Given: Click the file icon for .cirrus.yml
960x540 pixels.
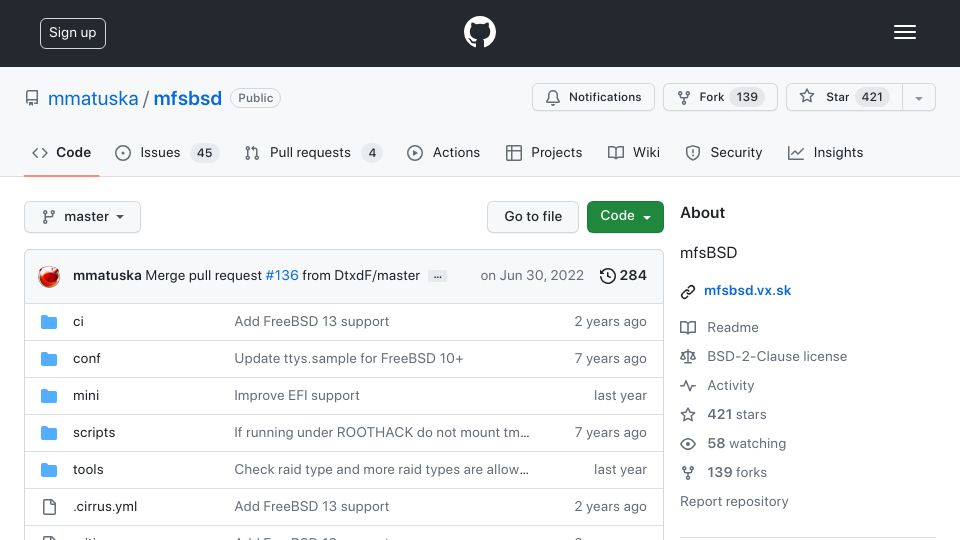Looking at the screenshot, I should tap(49, 507).
